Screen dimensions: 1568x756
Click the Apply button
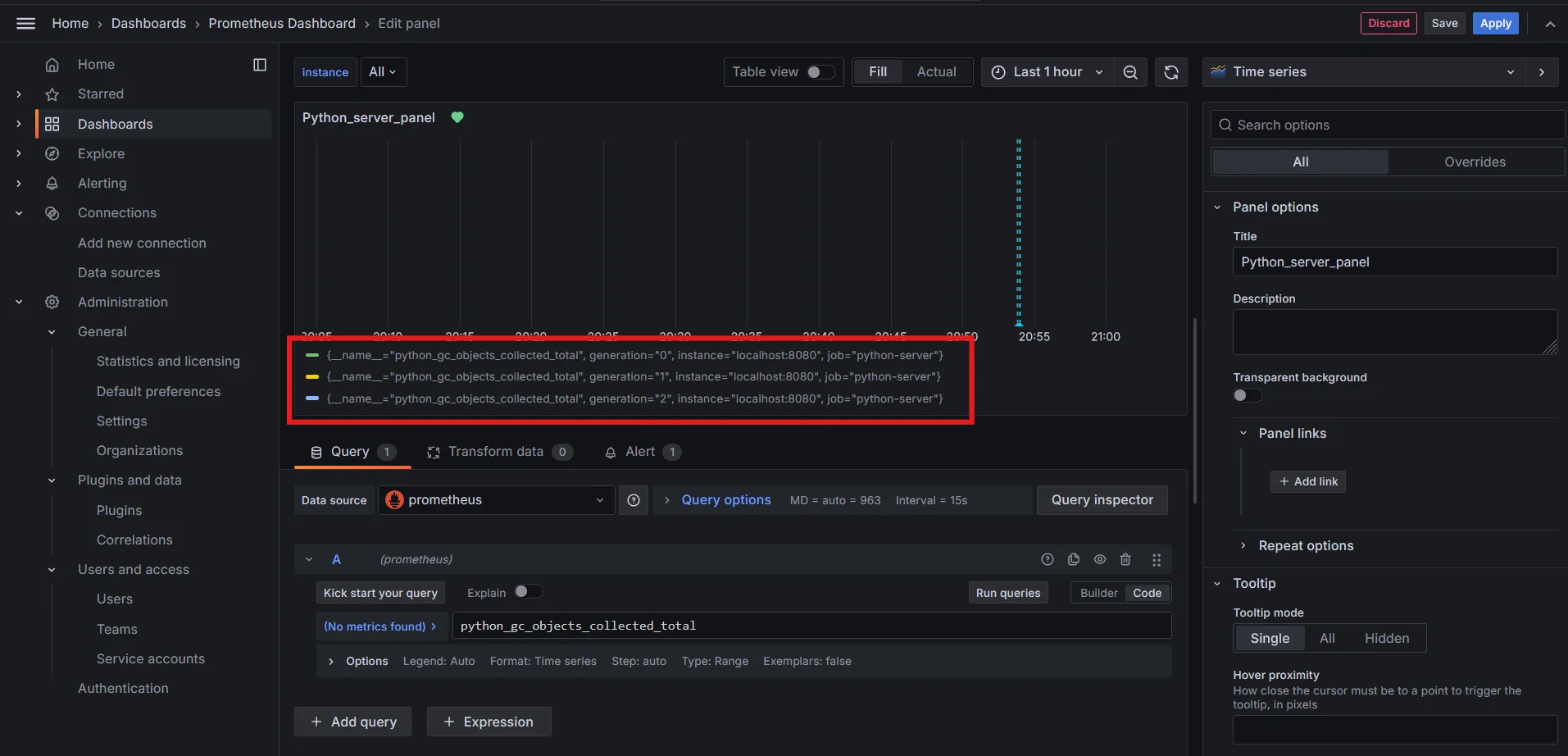tap(1495, 23)
